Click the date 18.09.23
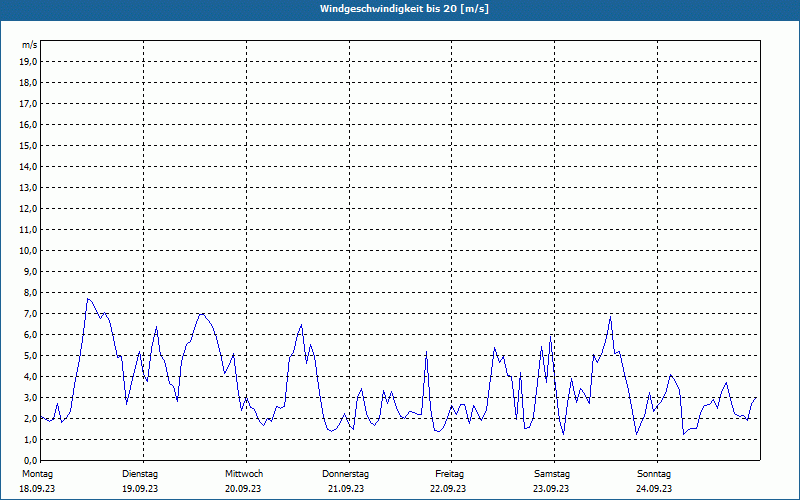This screenshot has height=500, width=800. [x=37, y=489]
